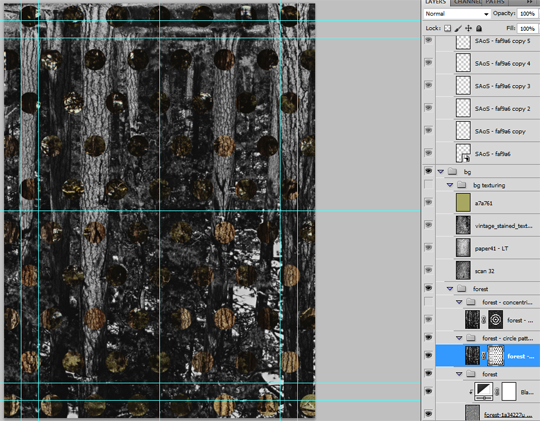This screenshot has width=540, height=421.
Task: Hide the SAoS - faf9a6 copy 2 layer
Action: tap(428, 108)
